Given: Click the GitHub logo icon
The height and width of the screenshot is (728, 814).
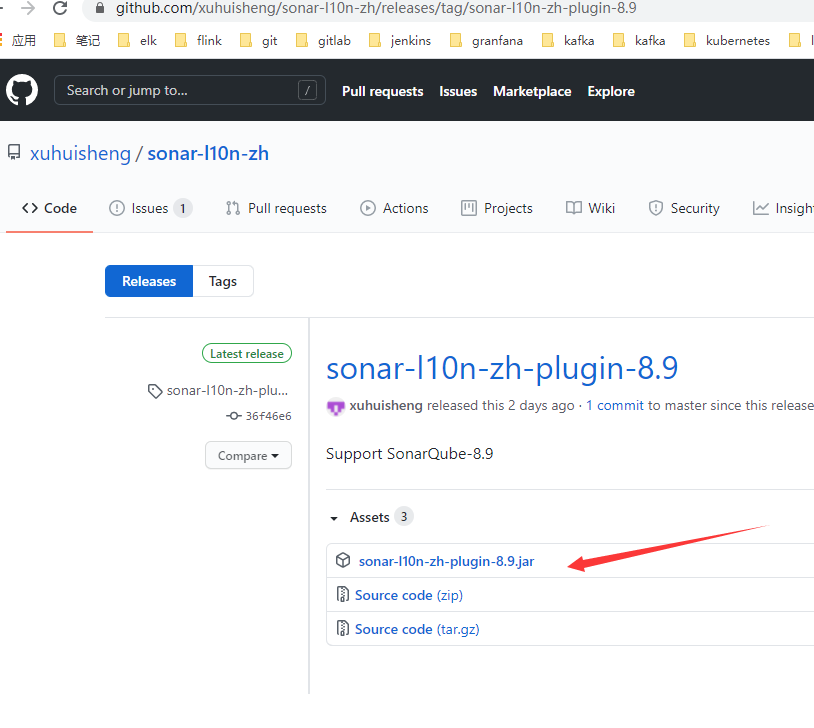Looking at the screenshot, I should [22, 90].
